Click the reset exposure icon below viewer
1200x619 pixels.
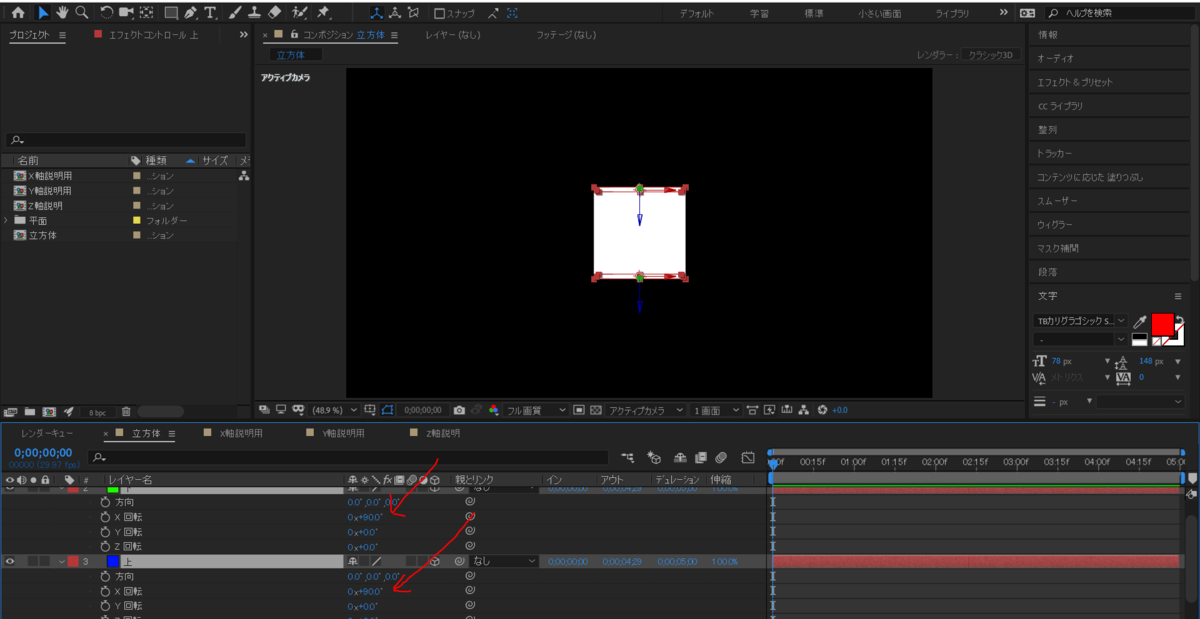pyautogui.click(x=822, y=410)
